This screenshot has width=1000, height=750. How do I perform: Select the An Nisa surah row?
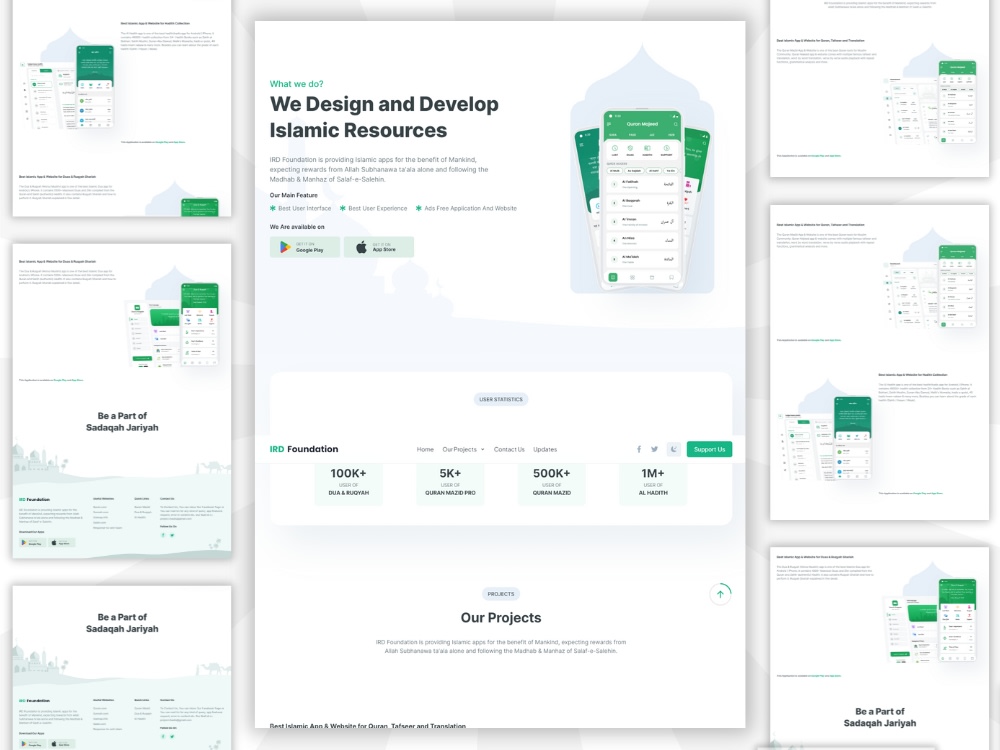642,240
